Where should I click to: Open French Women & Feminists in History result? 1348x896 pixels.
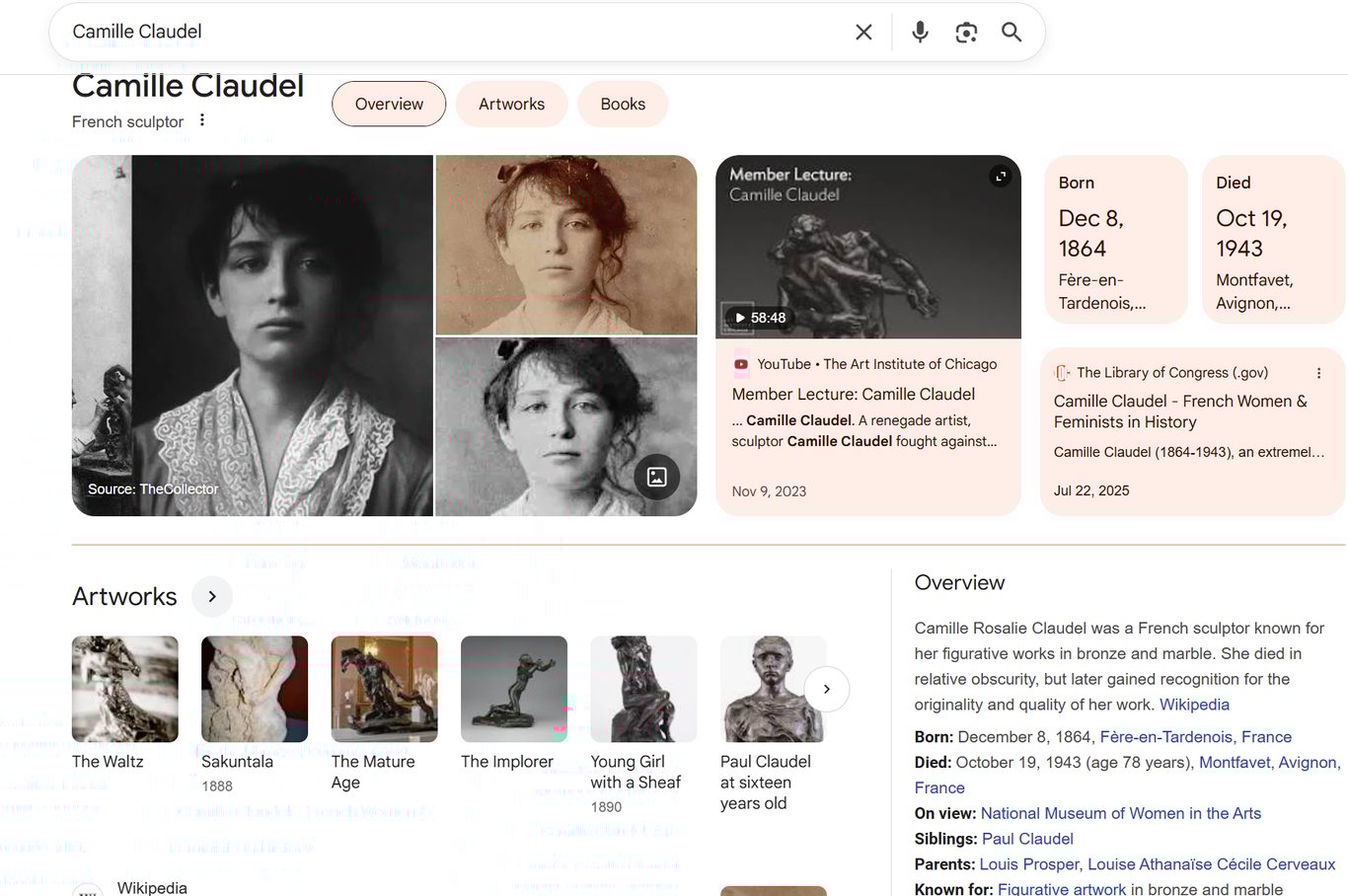pos(1180,411)
